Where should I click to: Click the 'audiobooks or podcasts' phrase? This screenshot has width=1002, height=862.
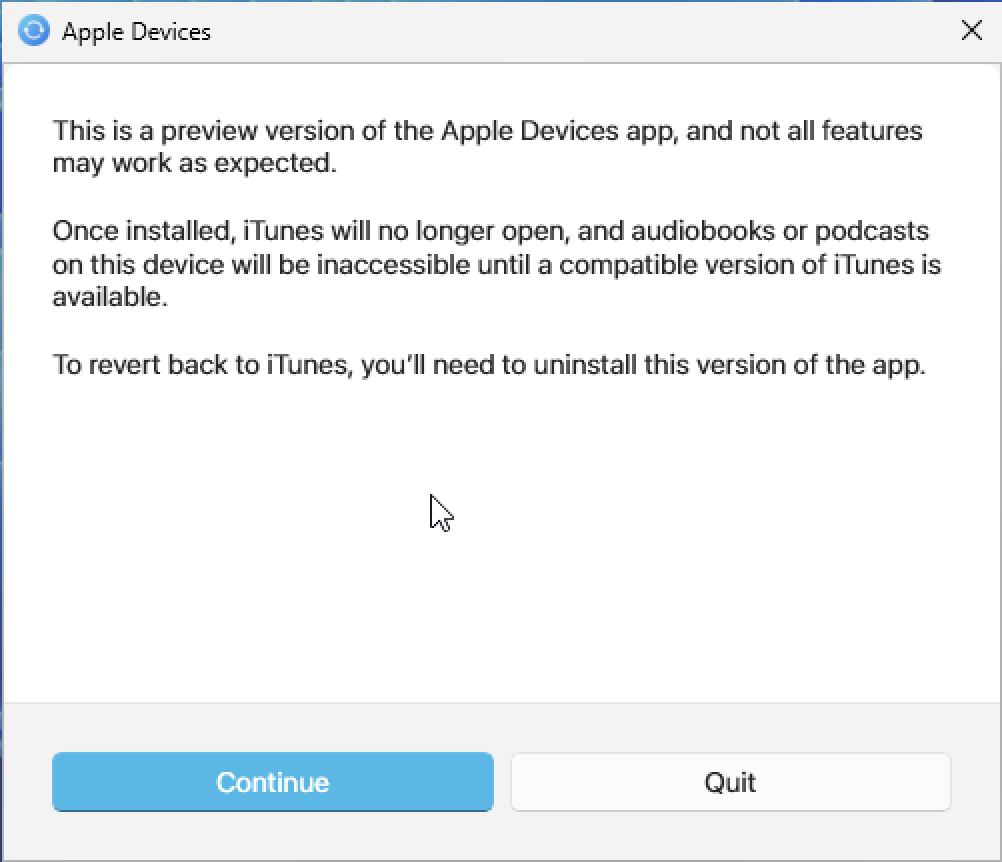pos(780,231)
